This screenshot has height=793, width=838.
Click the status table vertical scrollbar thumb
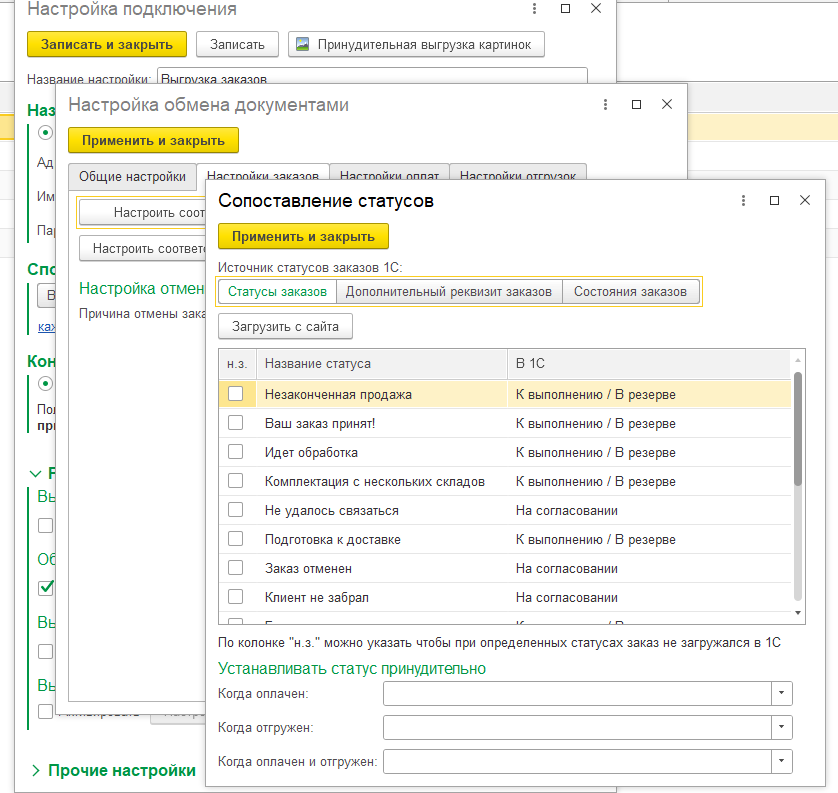coord(798,429)
